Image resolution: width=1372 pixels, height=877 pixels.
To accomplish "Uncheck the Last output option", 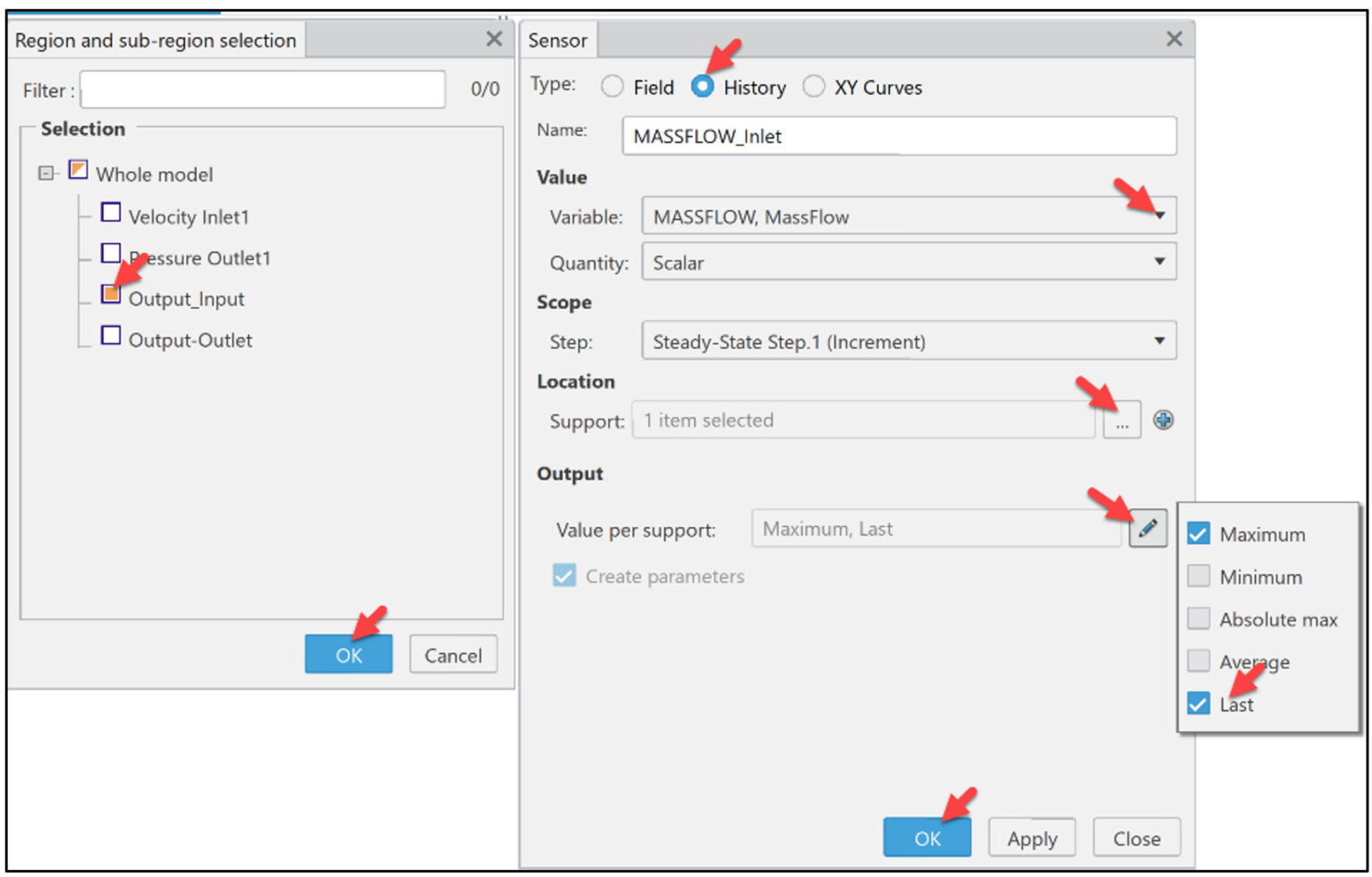I will pos(1198,704).
